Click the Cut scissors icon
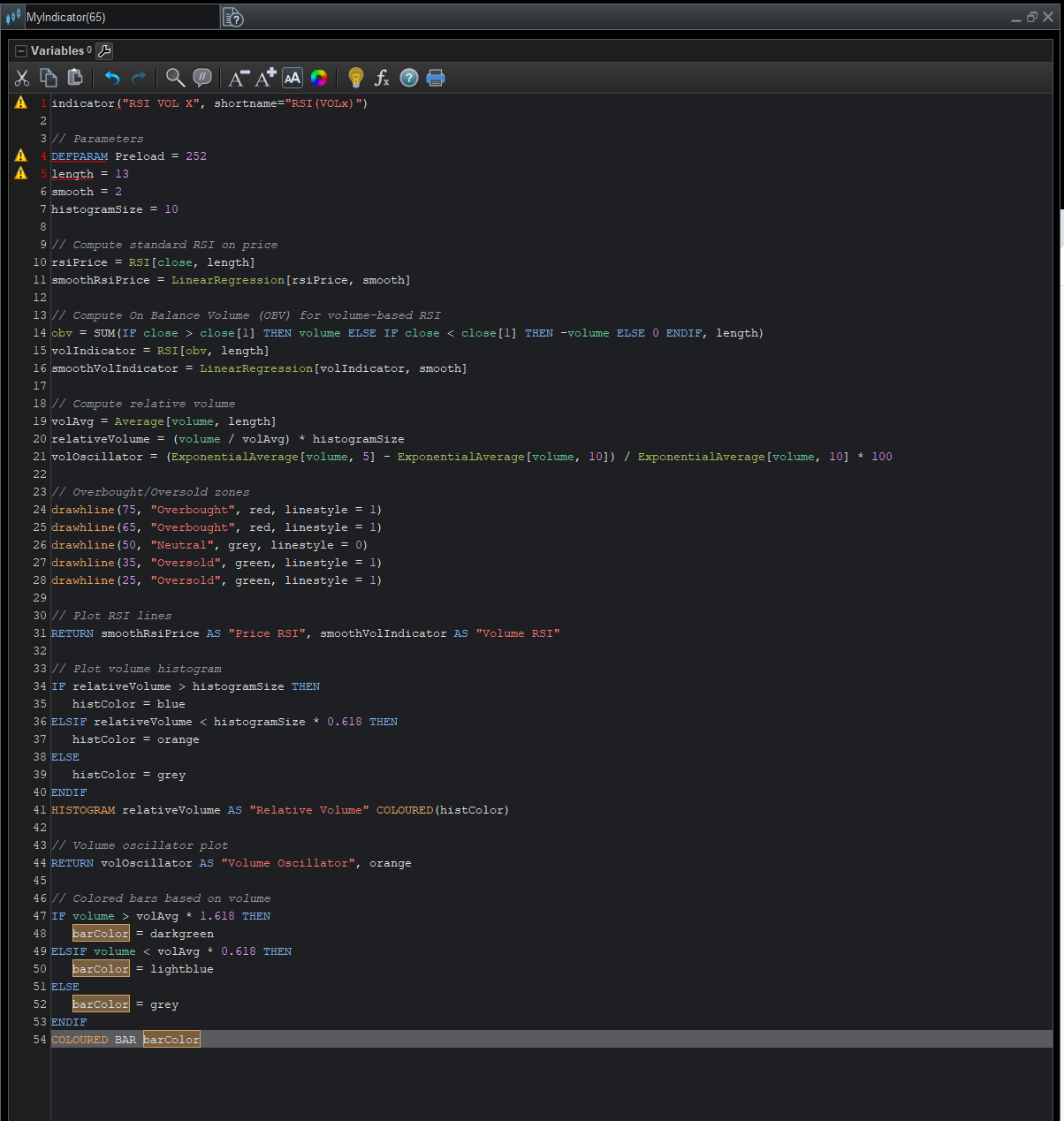 (x=22, y=79)
